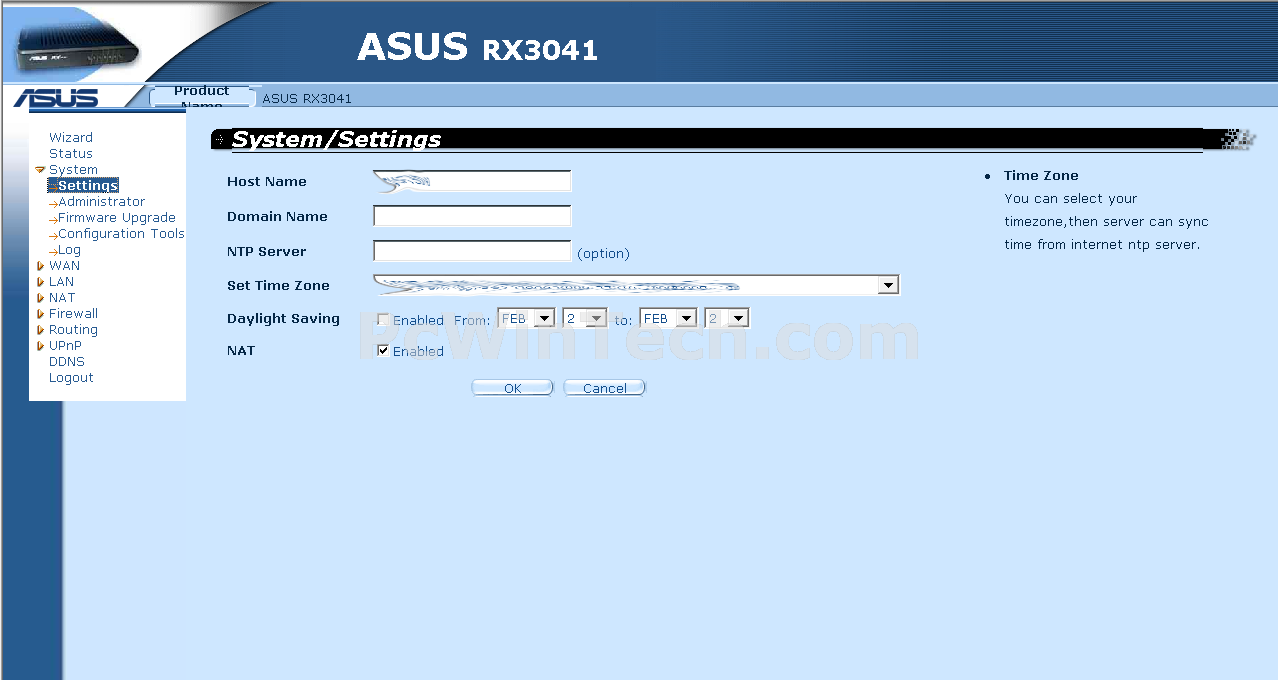This screenshot has width=1278, height=680.
Task: Select Settings under System
Action: pyautogui.click(x=88, y=186)
